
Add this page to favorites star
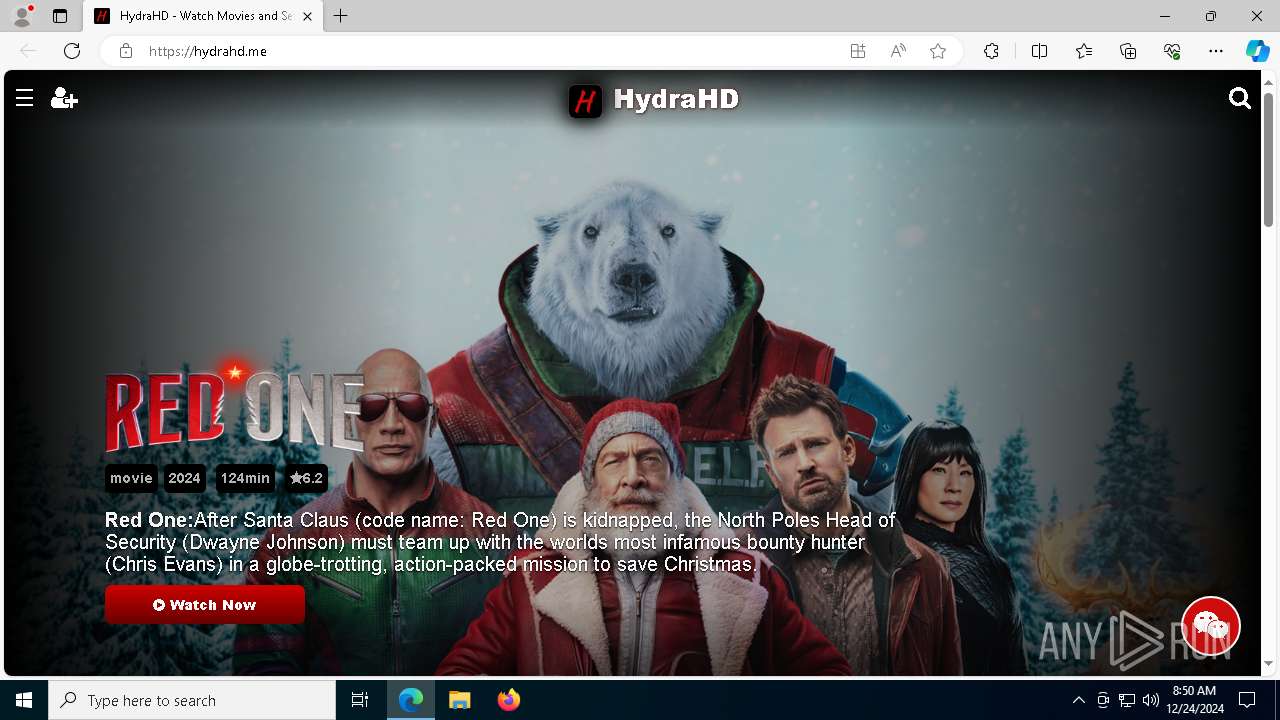tap(938, 51)
